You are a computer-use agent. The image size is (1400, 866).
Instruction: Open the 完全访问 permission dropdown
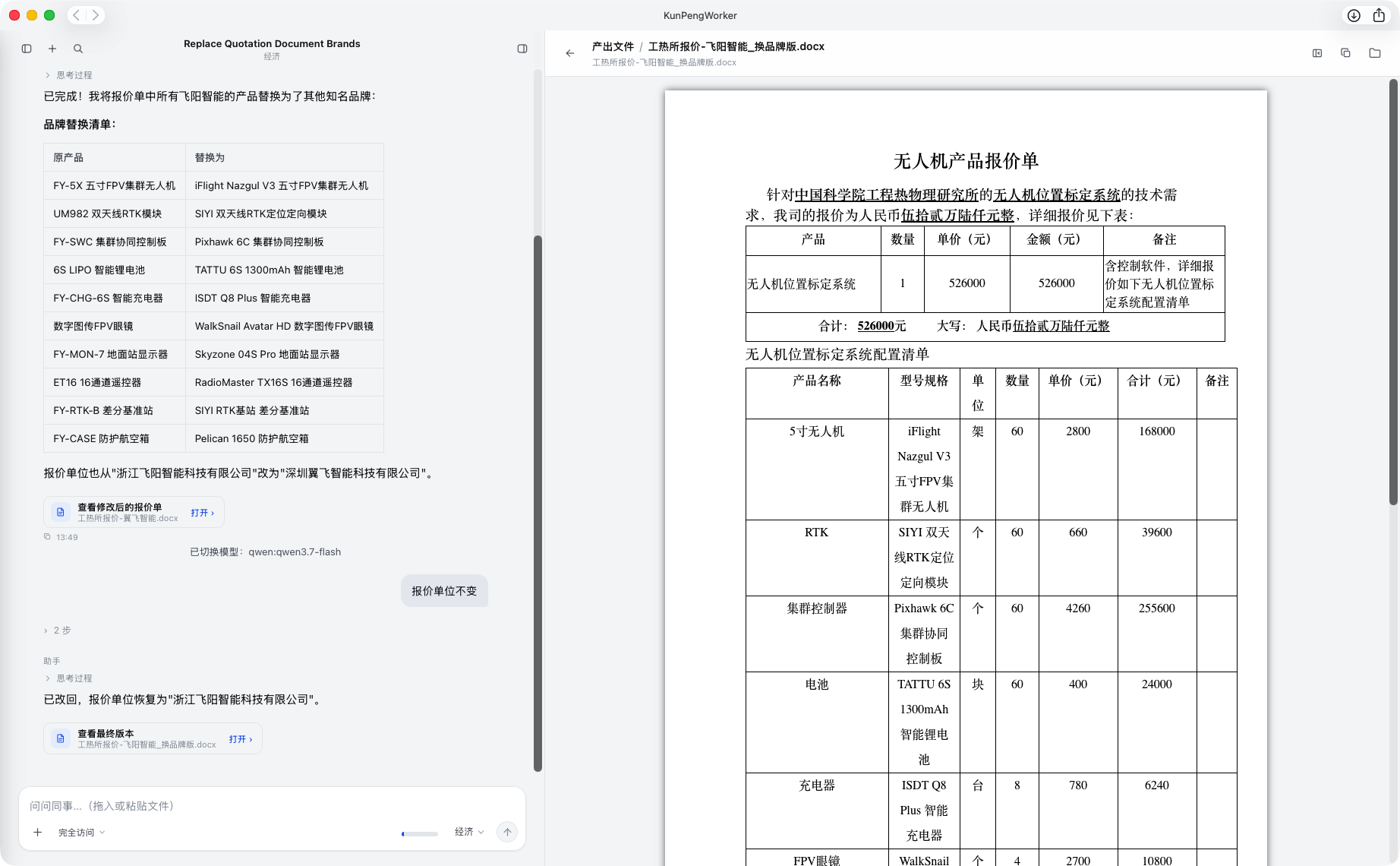click(x=81, y=833)
